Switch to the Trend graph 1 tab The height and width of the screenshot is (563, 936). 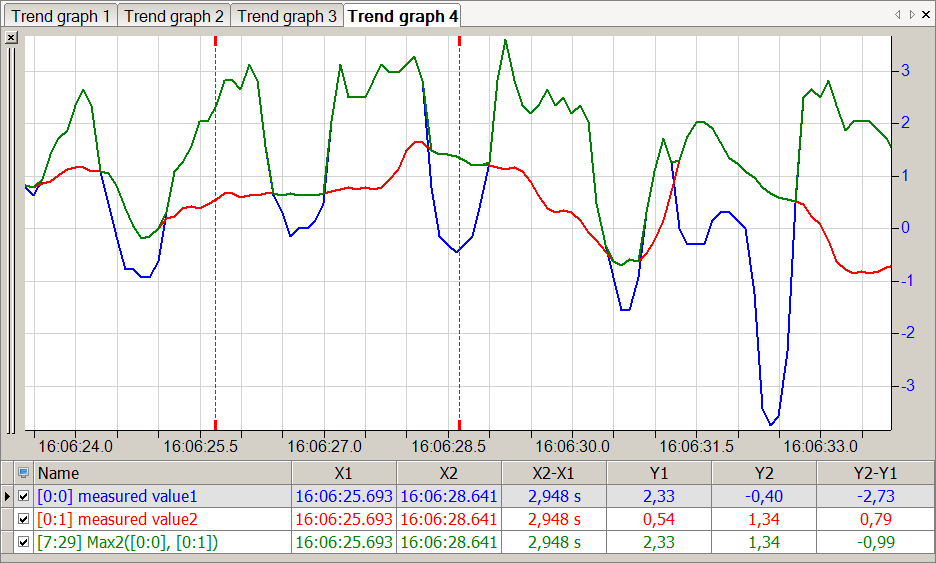click(60, 16)
